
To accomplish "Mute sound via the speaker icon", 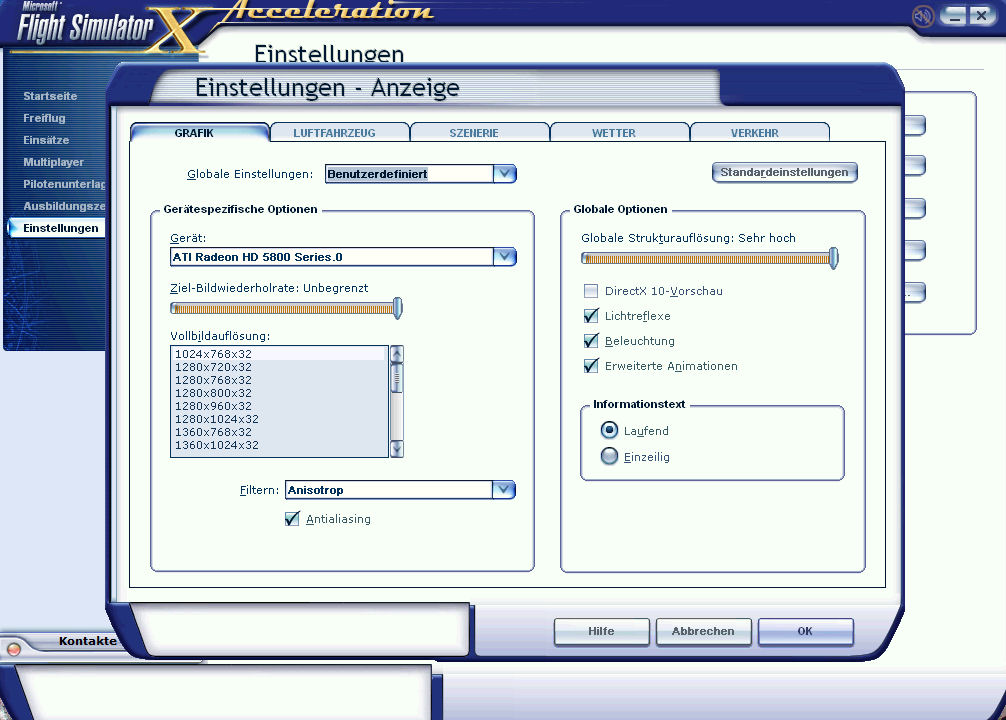I will (x=923, y=16).
